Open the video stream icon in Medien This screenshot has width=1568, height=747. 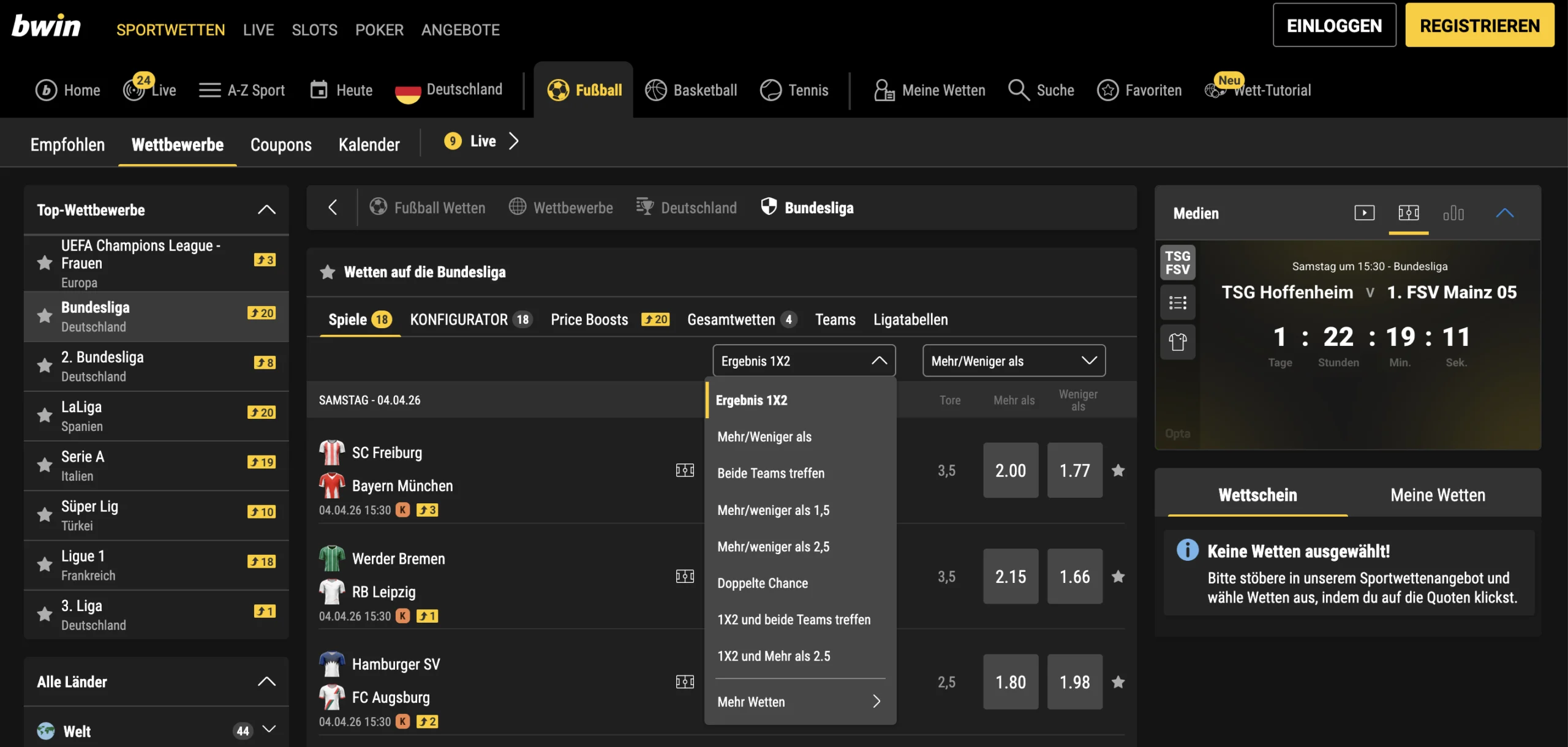(1364, 213)
